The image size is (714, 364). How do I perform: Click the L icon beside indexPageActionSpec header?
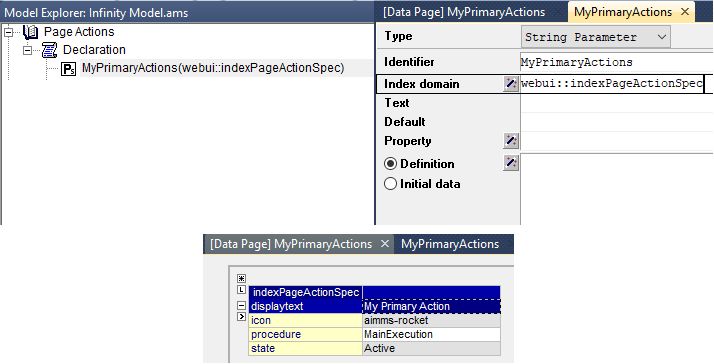coord(241,289)
